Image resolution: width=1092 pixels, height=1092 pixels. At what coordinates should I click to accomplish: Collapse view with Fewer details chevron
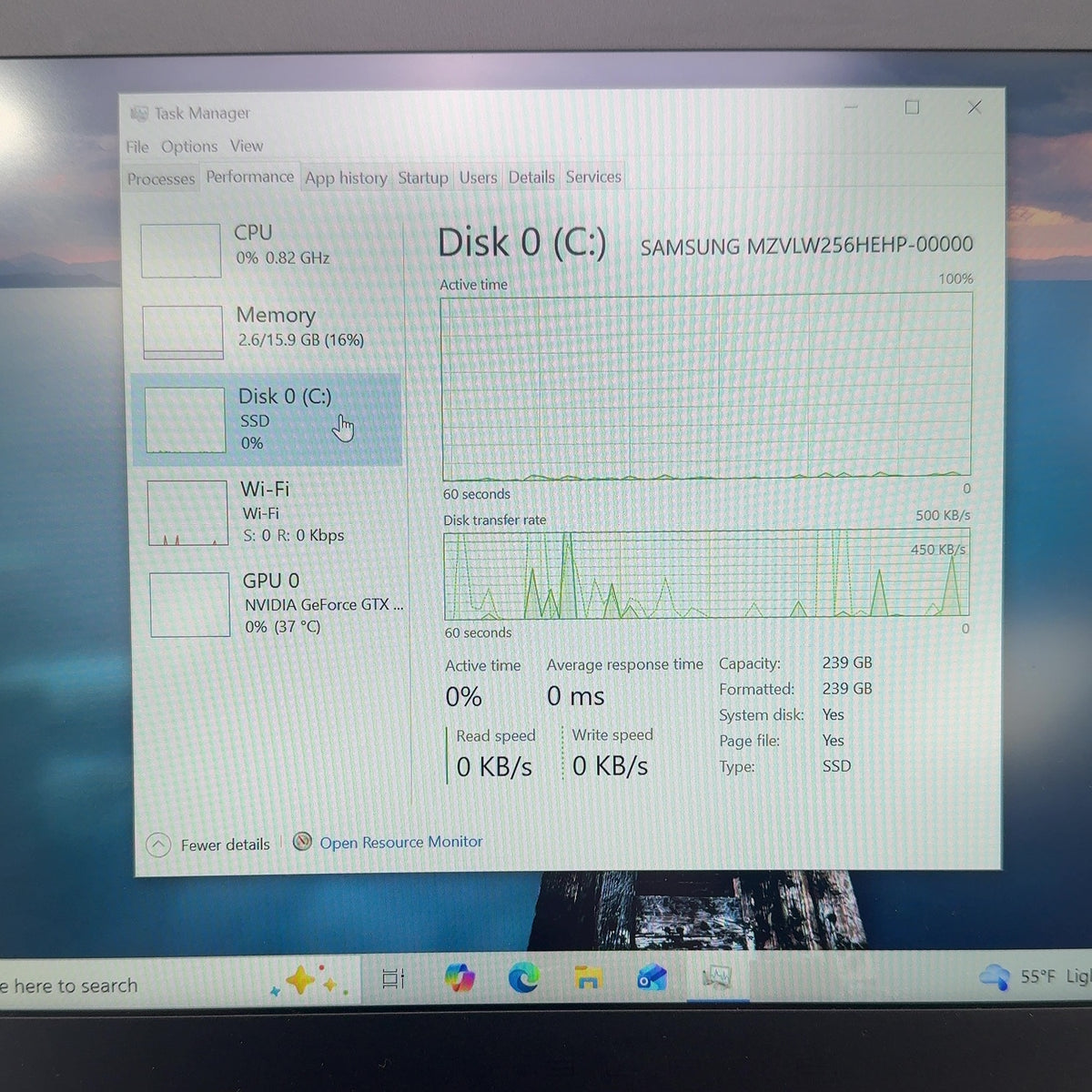point(158,844)
